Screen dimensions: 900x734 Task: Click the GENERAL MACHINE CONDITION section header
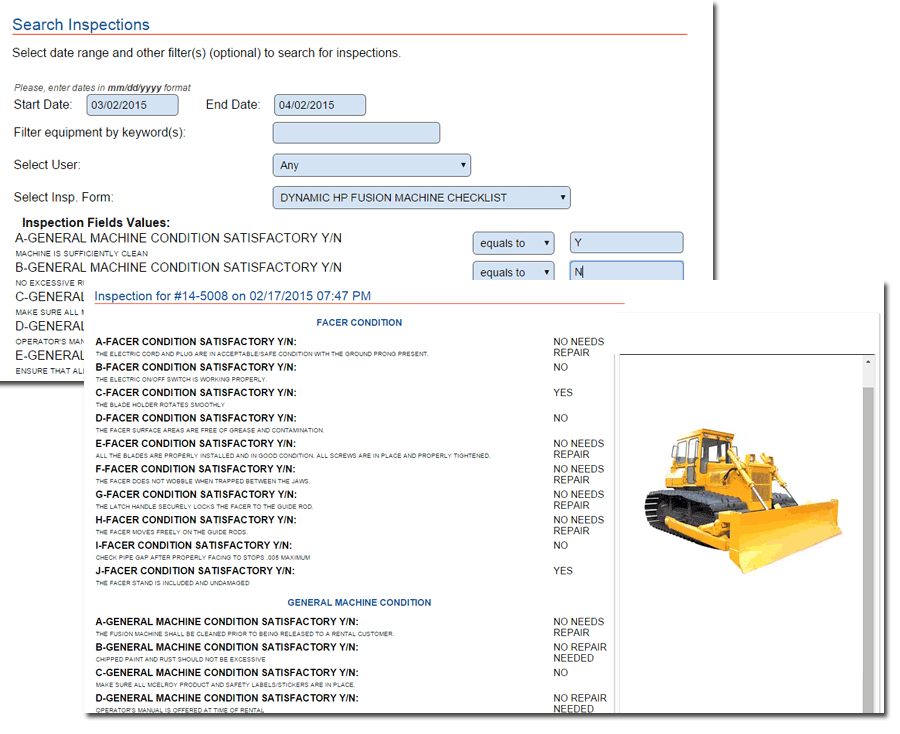[359, 602]
